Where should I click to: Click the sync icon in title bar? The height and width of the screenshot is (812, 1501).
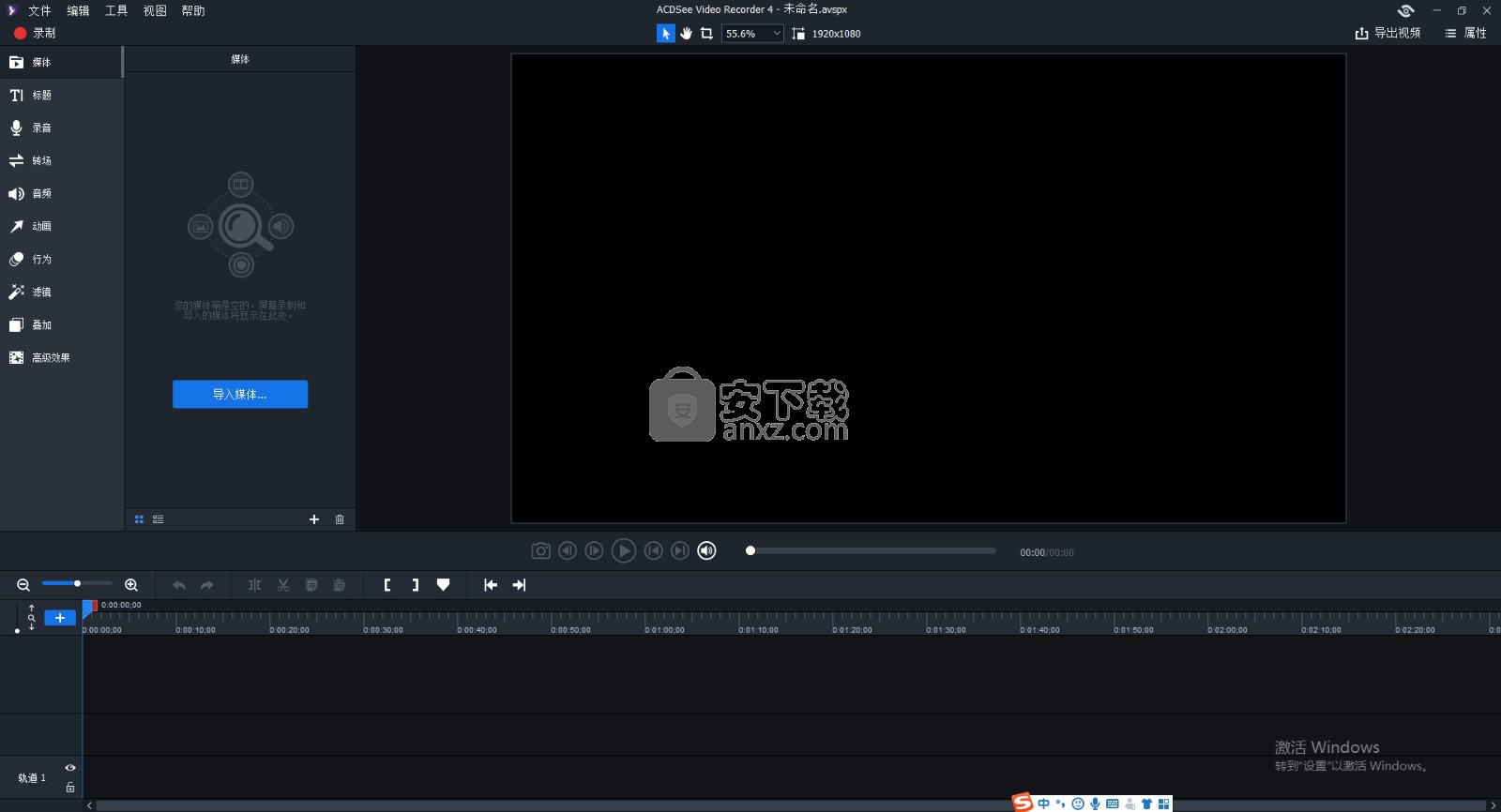click(x=1405, y=10)
